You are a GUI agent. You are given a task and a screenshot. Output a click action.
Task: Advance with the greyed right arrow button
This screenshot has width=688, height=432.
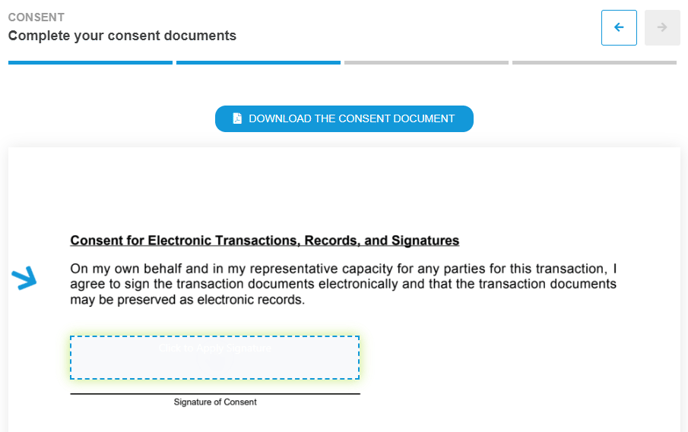point(662,28)
